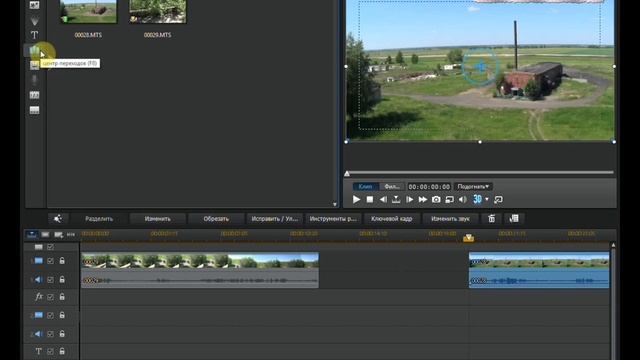Click the Разделить button

99,219
